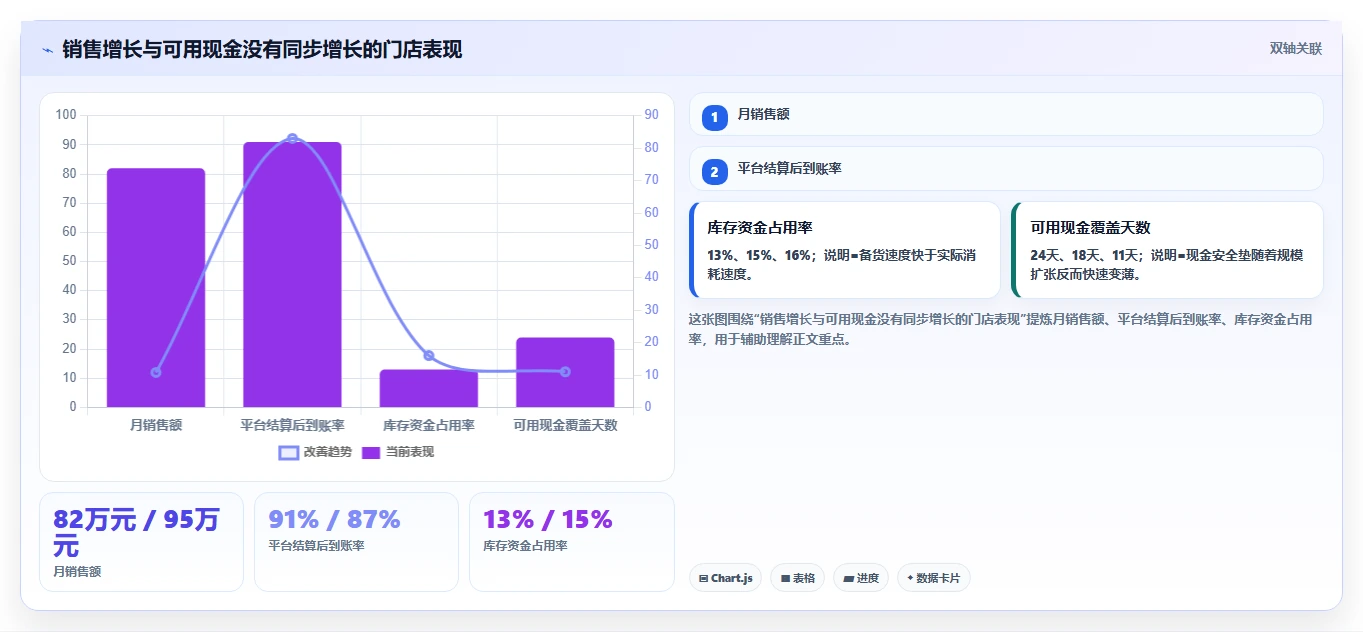Click the 改善趋势 legend color box

click(x=289, y=453)
